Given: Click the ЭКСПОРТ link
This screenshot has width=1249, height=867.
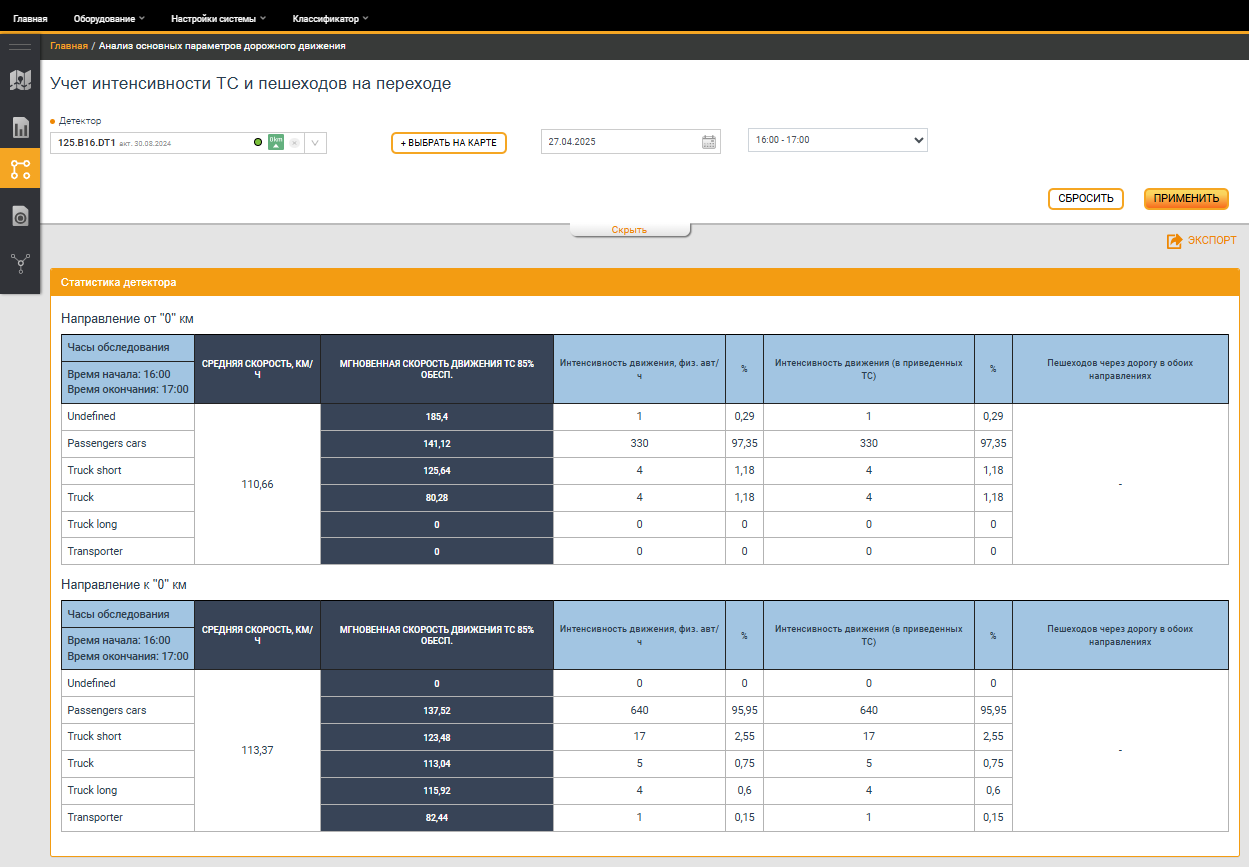Looking at the screenshot, I should pyautogui.click(x=1212, y=241).
